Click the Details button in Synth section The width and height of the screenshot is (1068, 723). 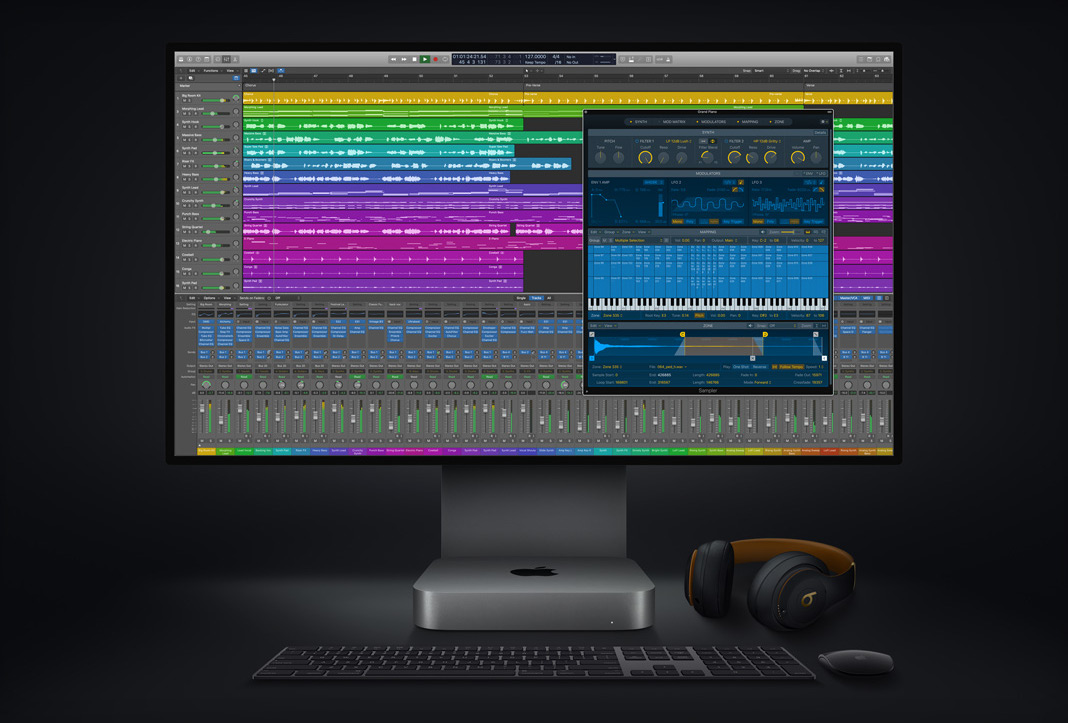pos(819,132)
